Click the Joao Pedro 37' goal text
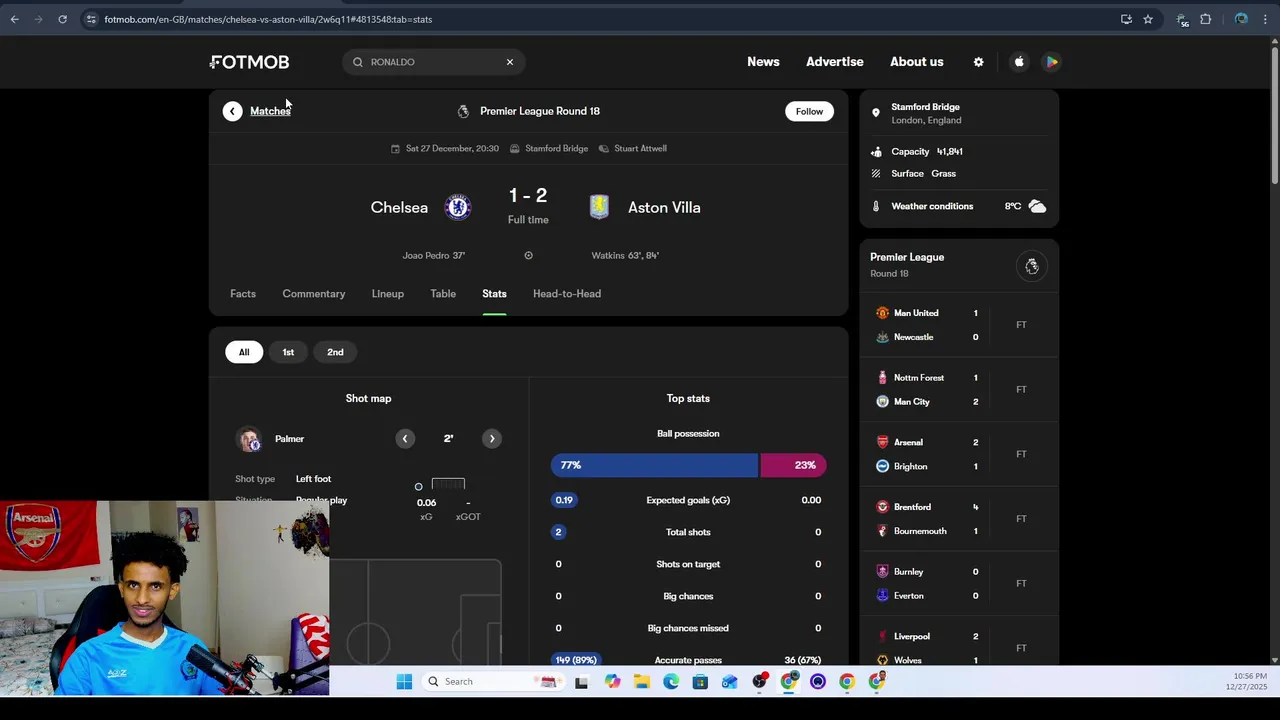The height and width of the screenshot is (720, 1280). [x=433, y=255]
